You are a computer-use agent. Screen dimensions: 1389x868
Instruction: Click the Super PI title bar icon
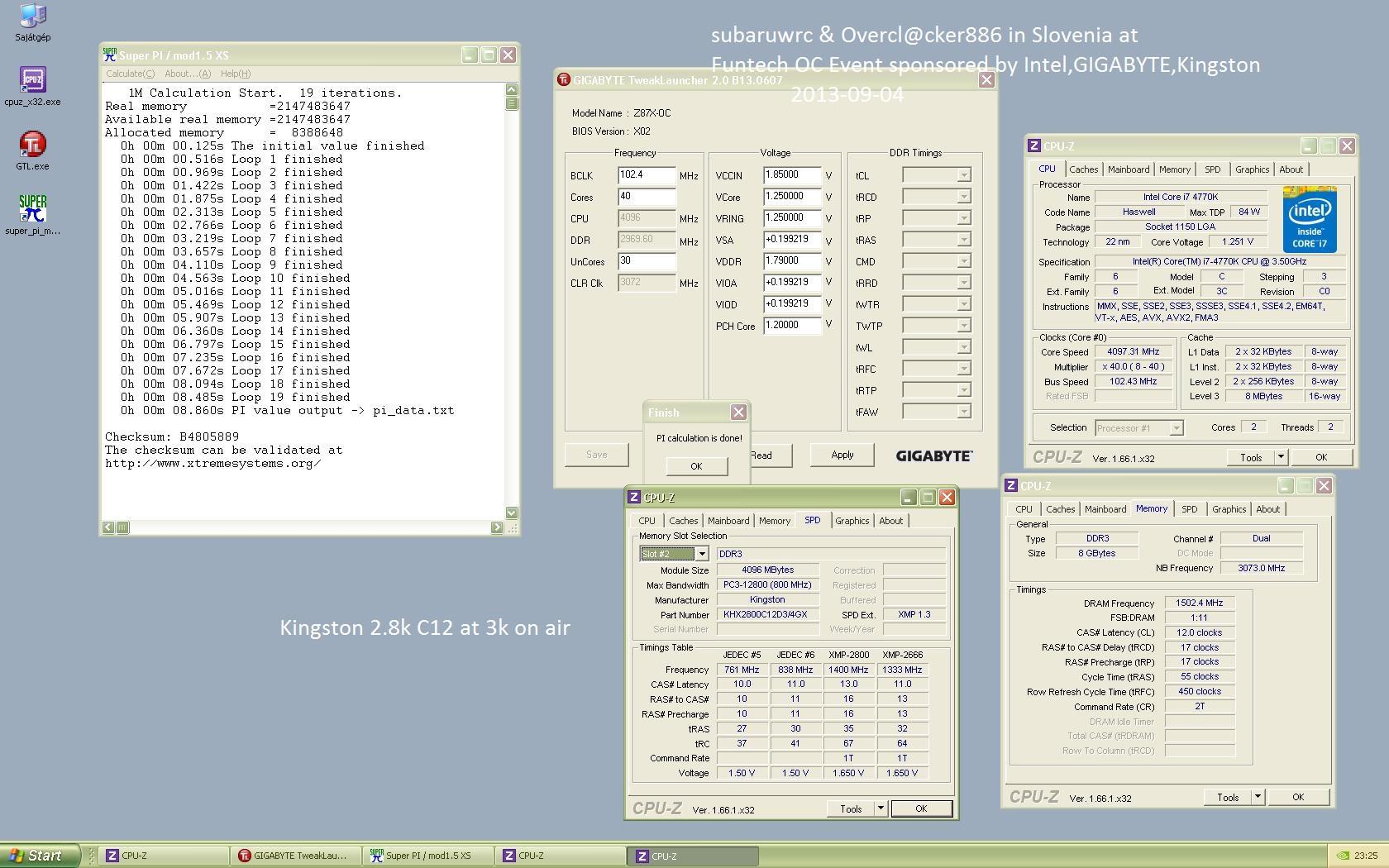click(x=109, y=55)
